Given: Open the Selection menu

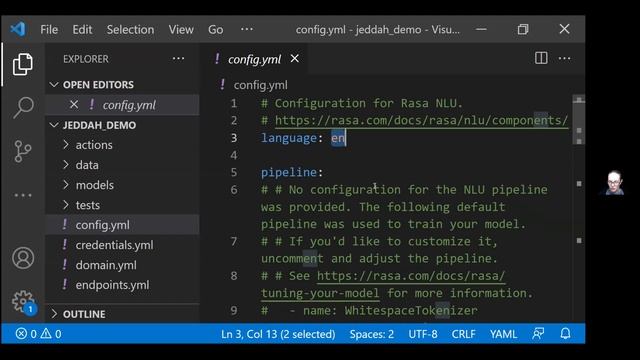Looking at the screenshot, I should [x=131, y=29].
